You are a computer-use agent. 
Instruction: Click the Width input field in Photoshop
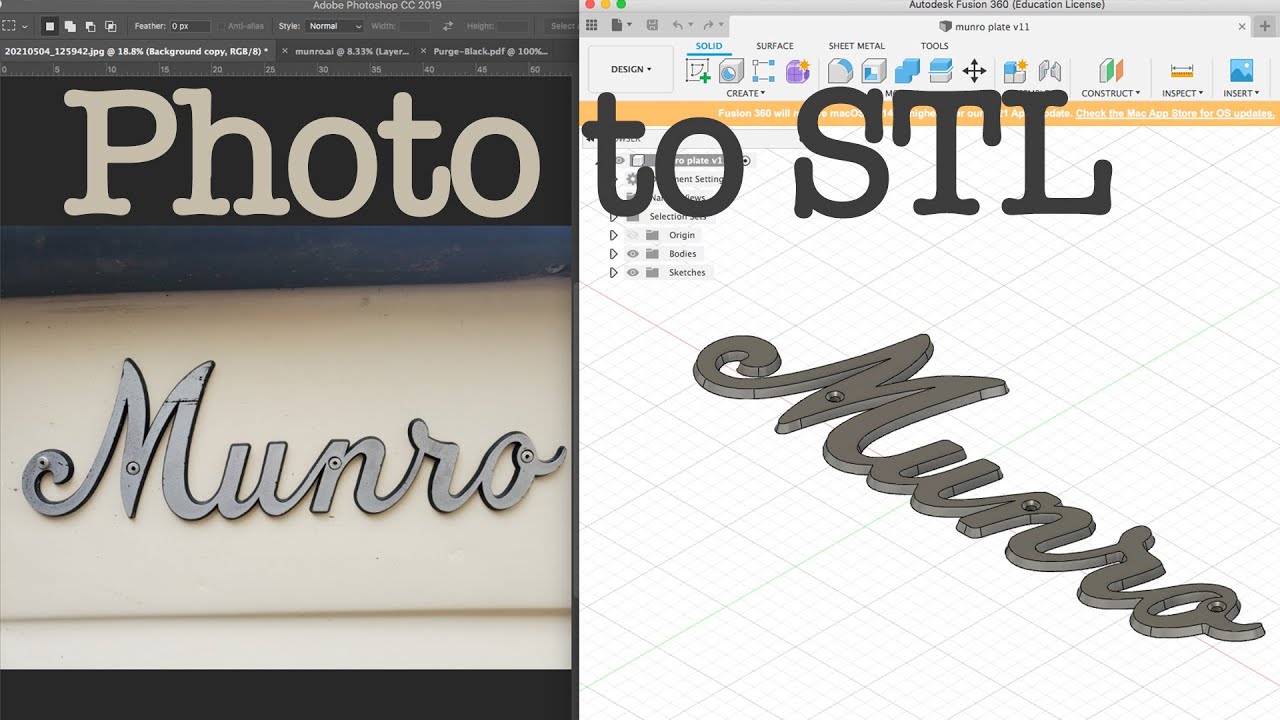tap(415, 26)
